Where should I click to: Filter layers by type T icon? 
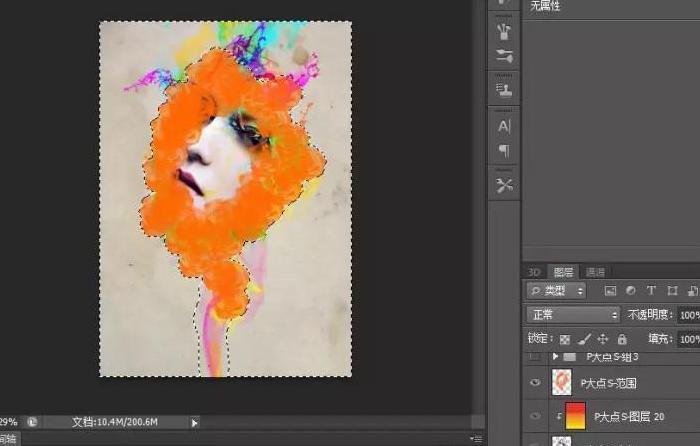click(x=651, y=291)
